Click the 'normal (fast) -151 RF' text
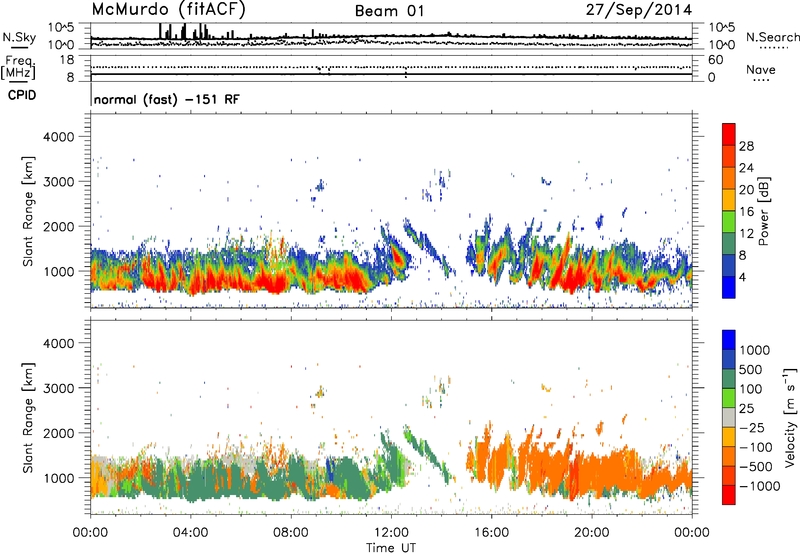 pyautogui.click(x=166, y=99)
